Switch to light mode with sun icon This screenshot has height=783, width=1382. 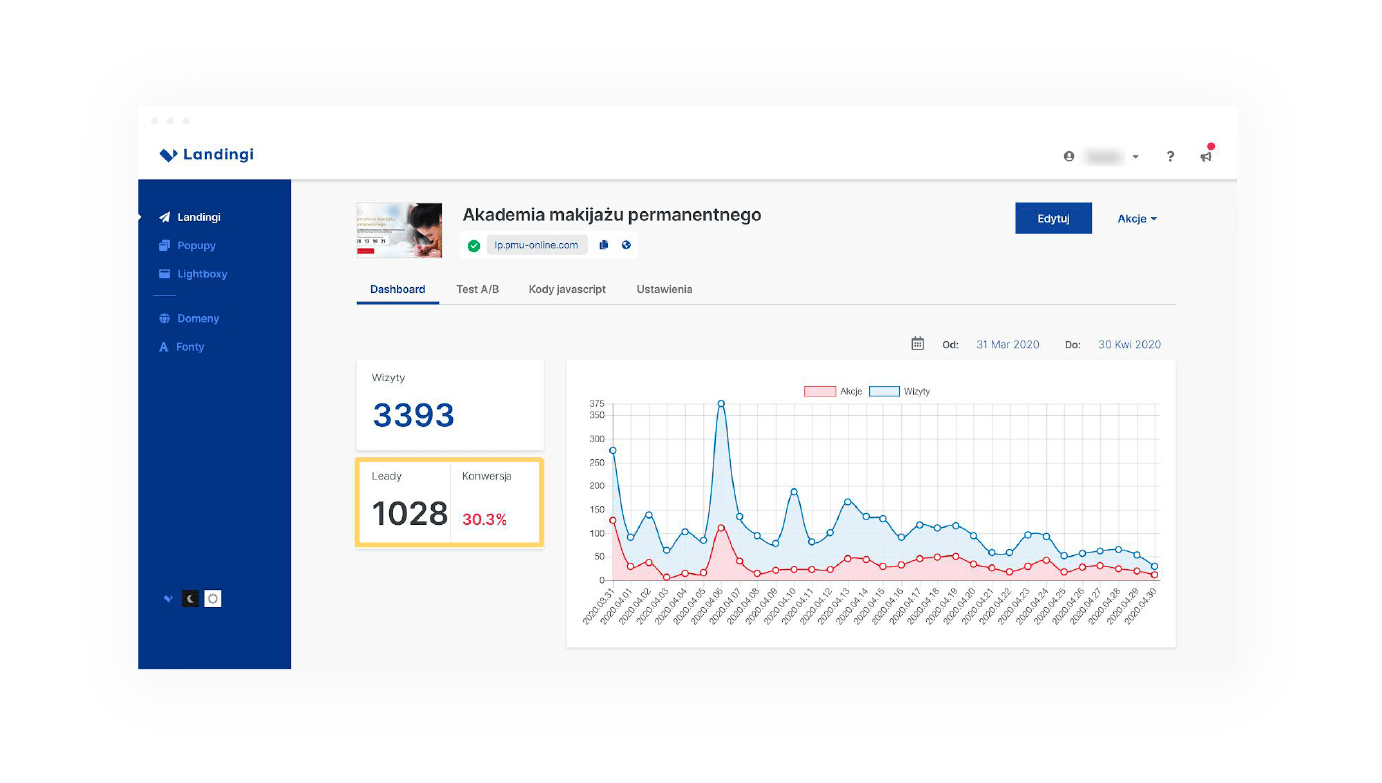coord(213,599)
